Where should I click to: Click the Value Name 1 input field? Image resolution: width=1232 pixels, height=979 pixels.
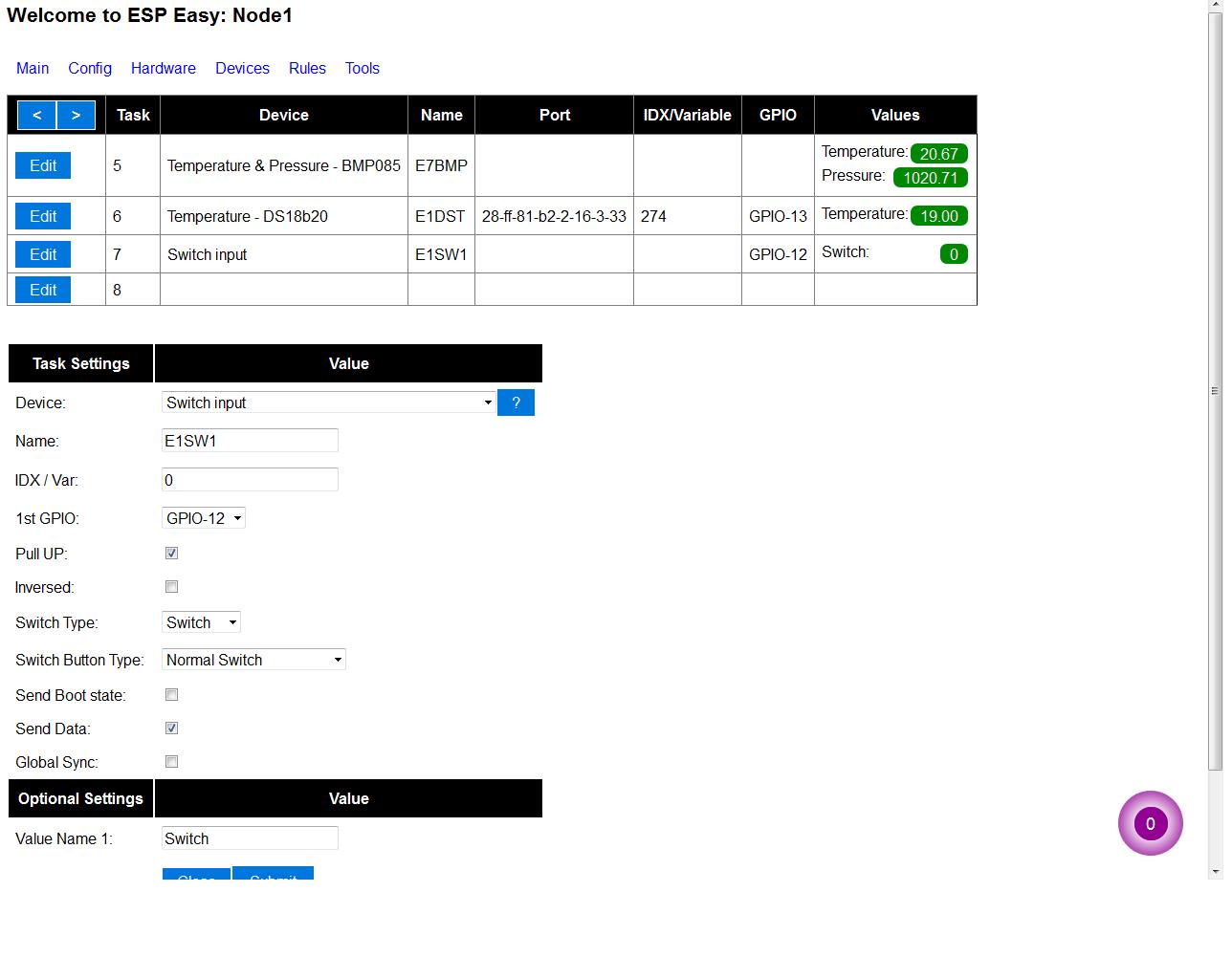[x=250, y=838]
